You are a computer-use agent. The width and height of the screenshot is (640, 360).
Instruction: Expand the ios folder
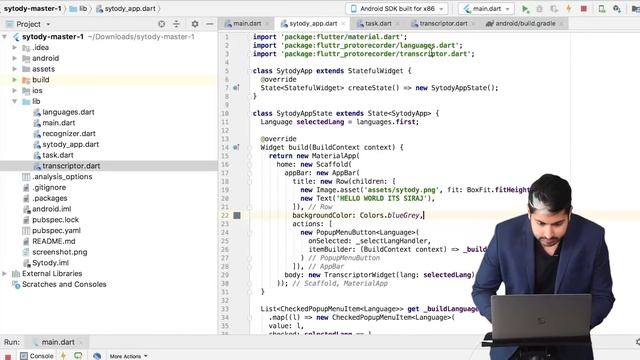(x=15, y=91)
